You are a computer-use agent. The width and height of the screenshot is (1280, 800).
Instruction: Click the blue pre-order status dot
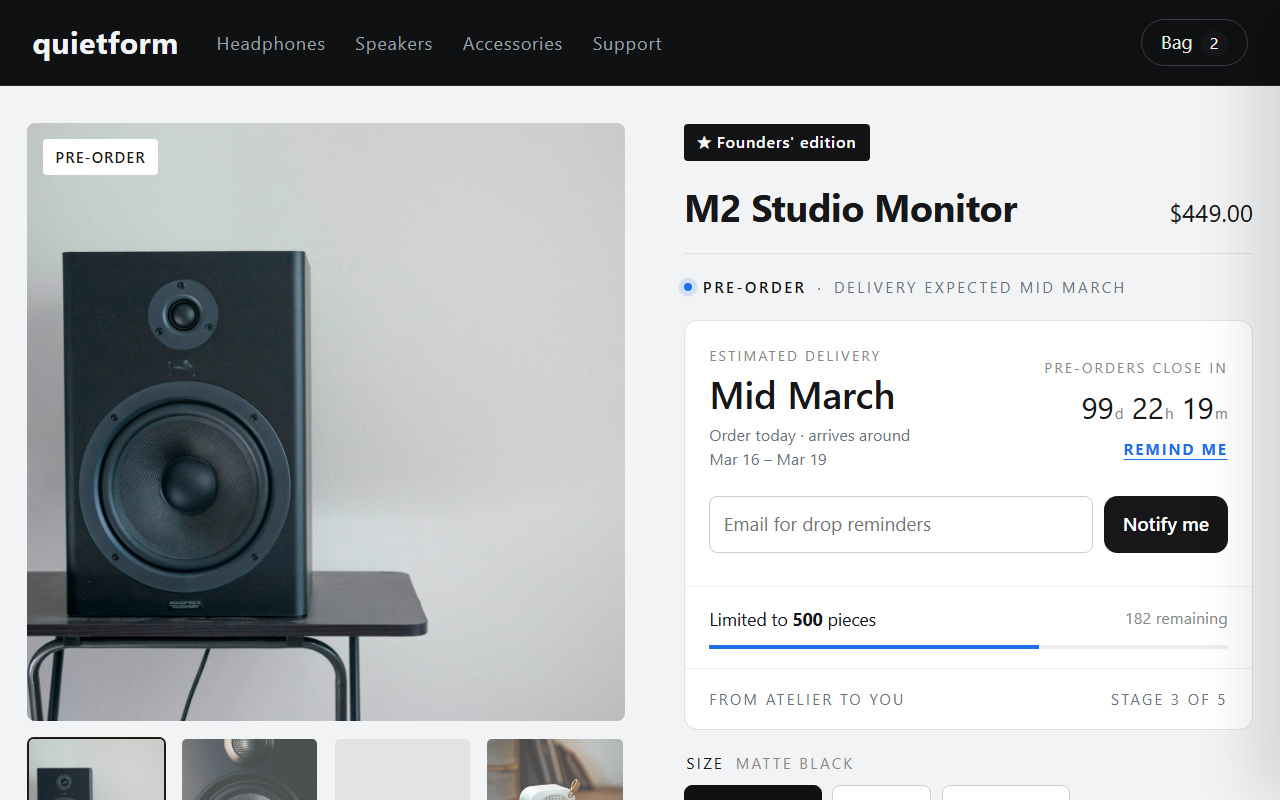[x=688, y=288]
